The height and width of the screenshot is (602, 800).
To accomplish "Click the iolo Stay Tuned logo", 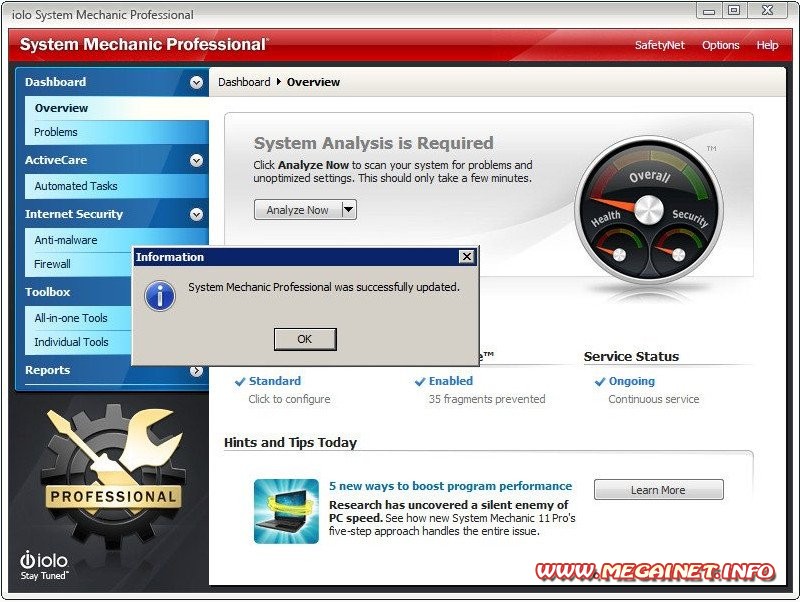I will coord(44,566).
